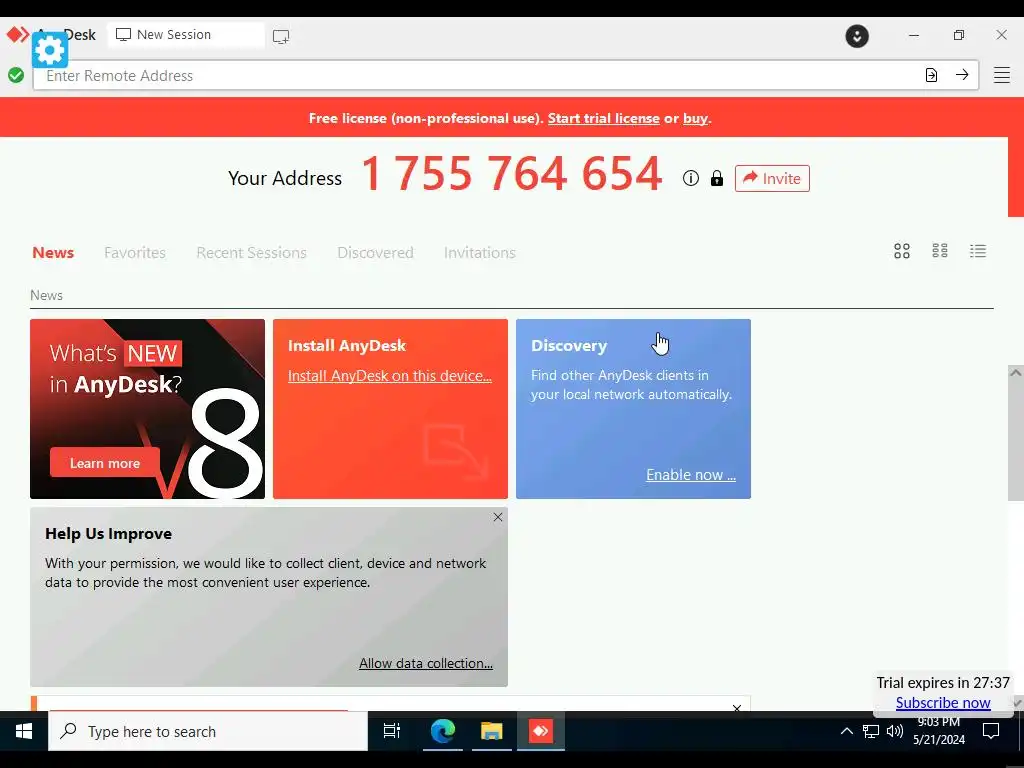Launch Microsoft Edge from the taskbar
The height and width of the screenshot is (768, 1024).
point(443,731)
